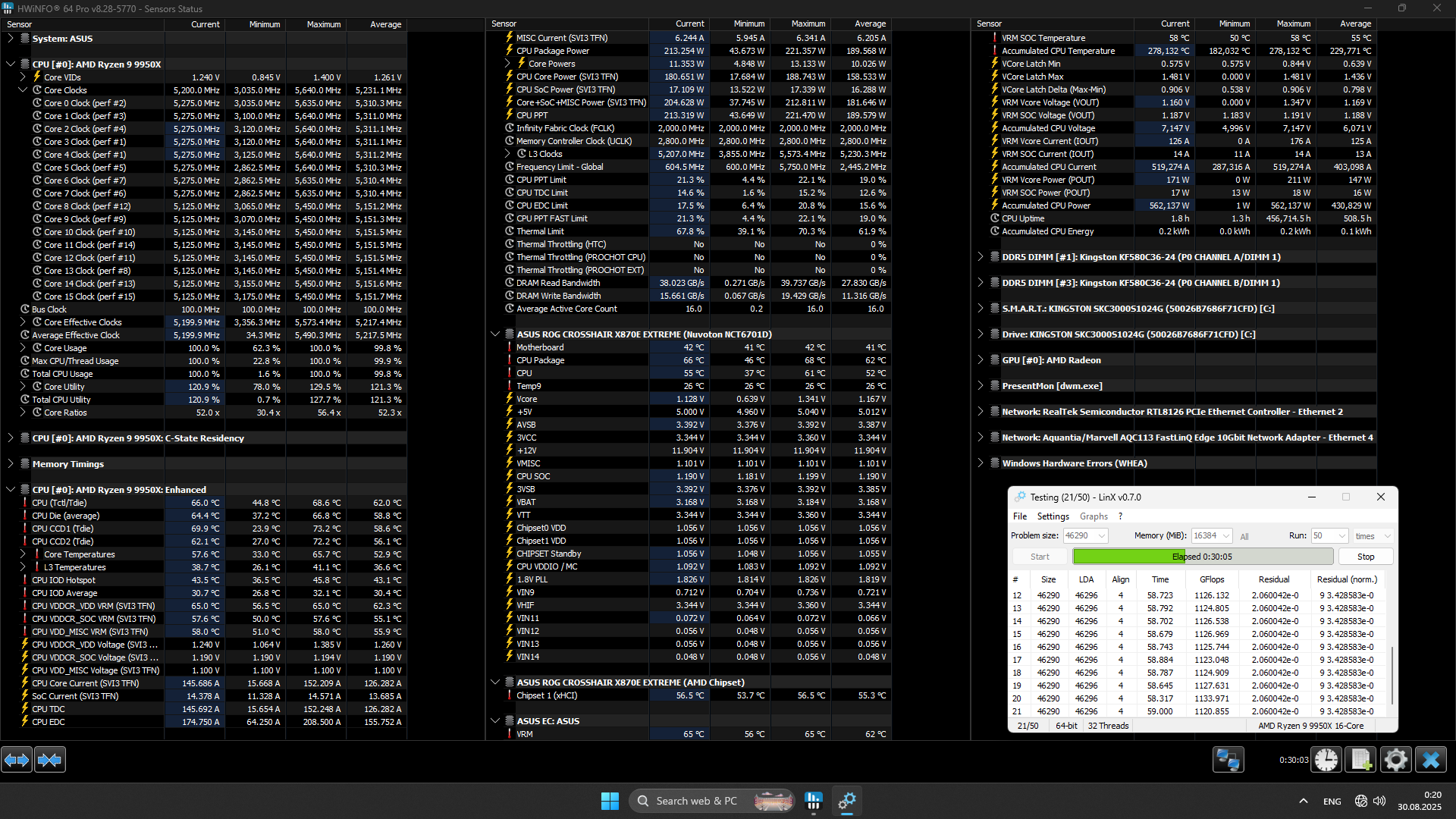This screenshot has width=1456, height=819.
Task: Collapse the Core Clocks tree node
Action: [x=23, y=89]
